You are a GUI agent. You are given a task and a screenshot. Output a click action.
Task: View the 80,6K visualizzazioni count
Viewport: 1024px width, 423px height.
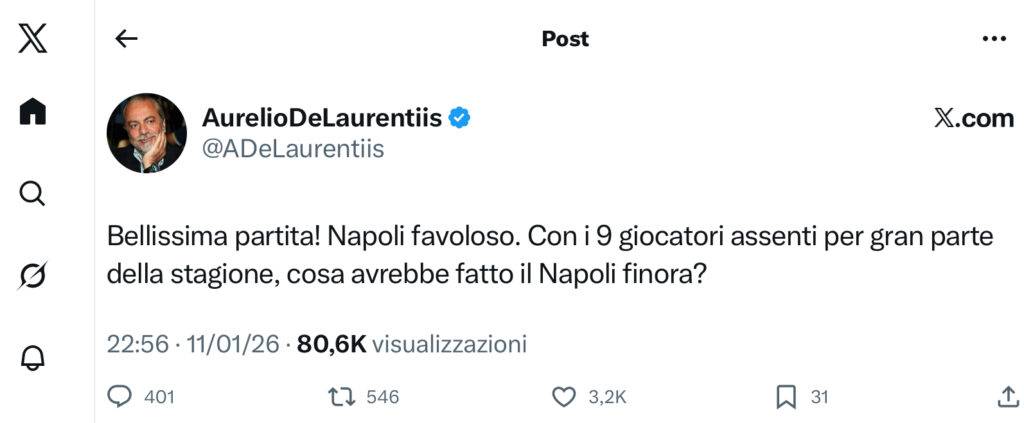[x=412, y=344]
